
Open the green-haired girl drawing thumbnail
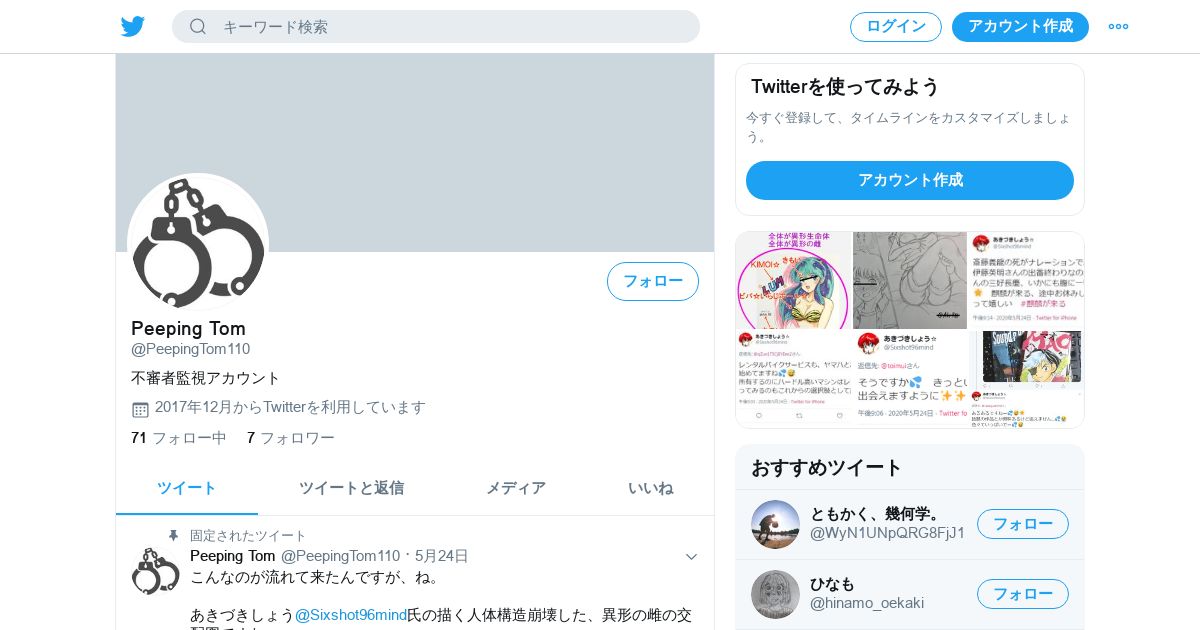(x=794, y=281)
